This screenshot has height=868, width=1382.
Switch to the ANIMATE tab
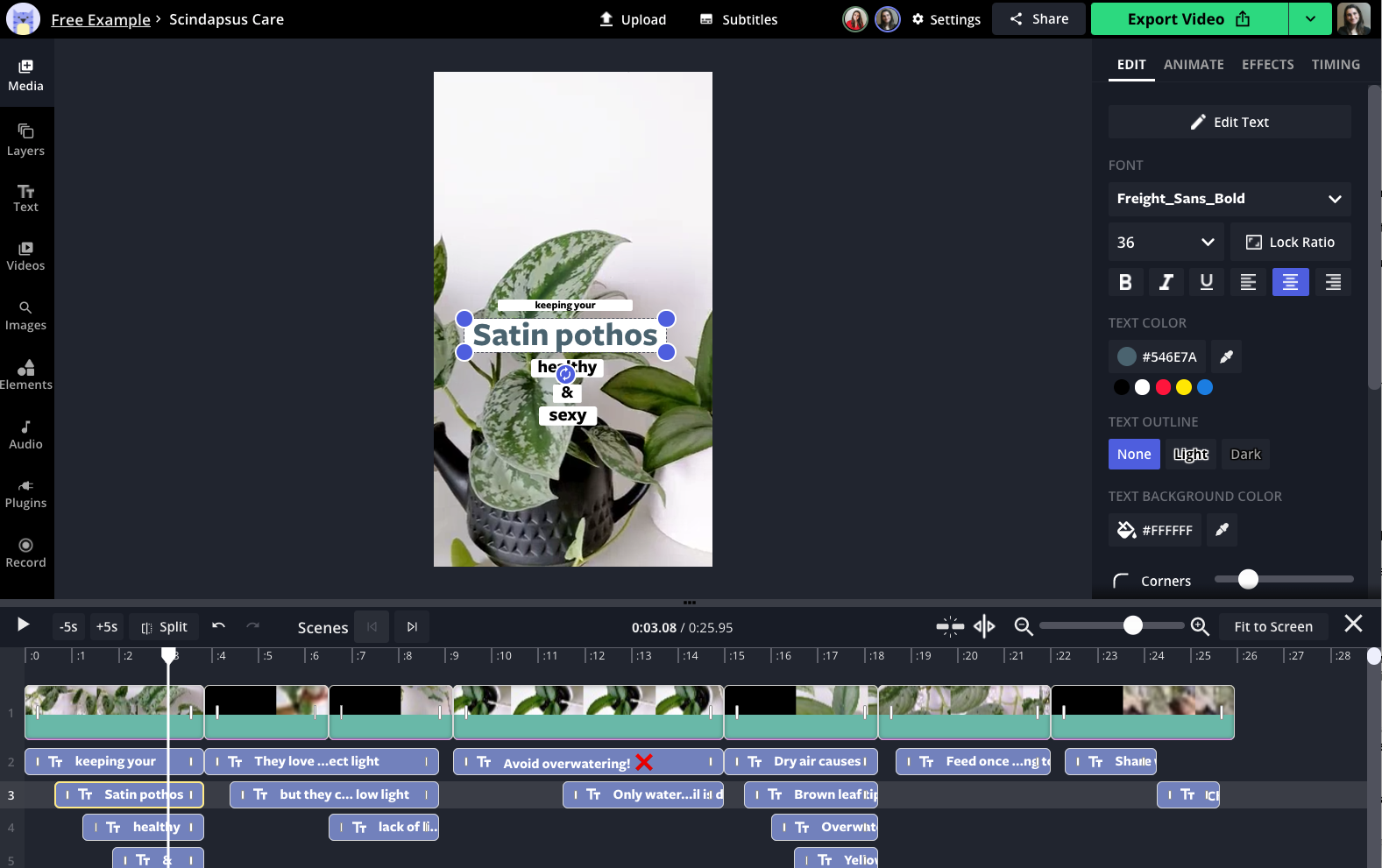click(x=1193, y=65)
